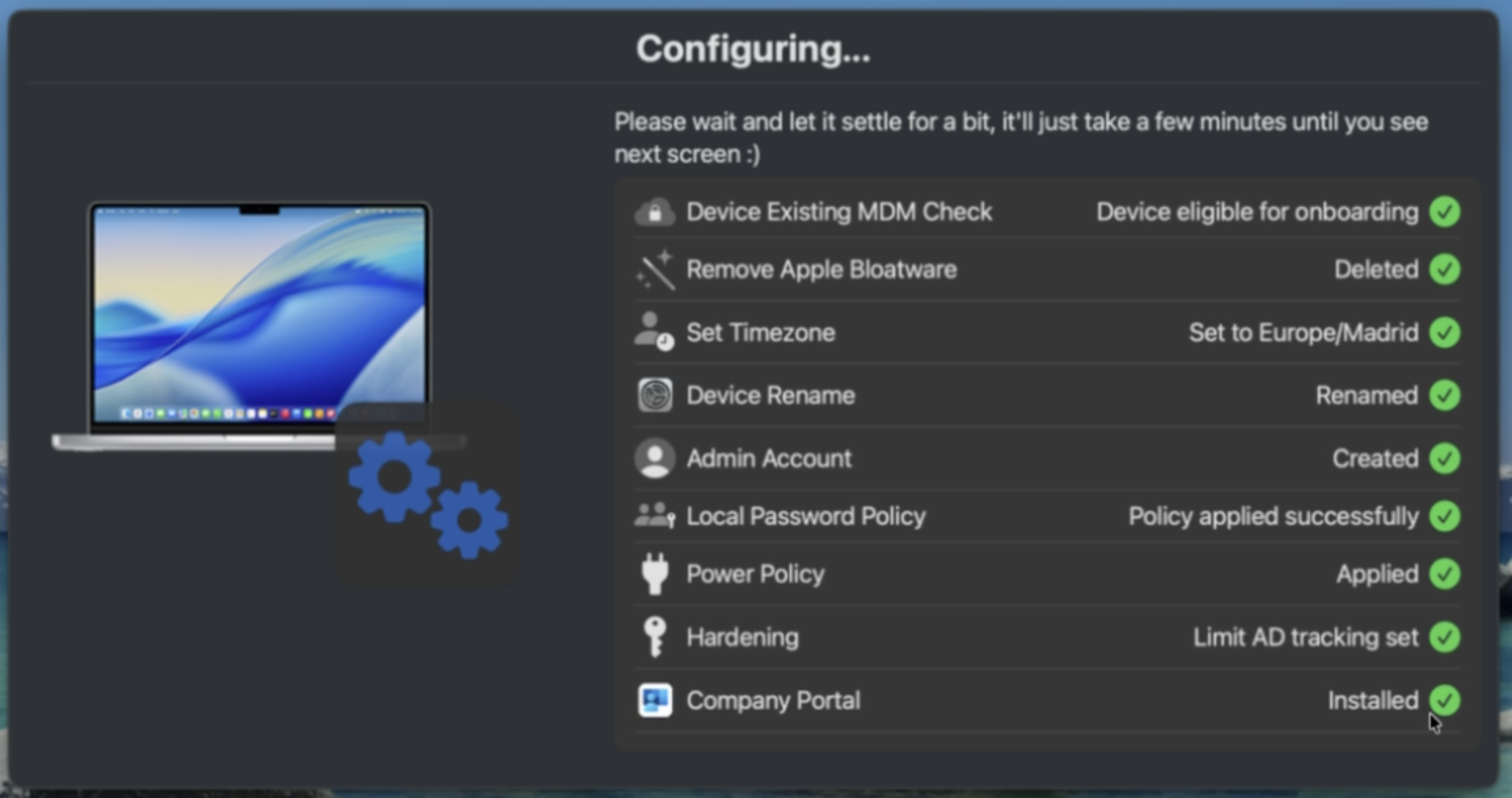1512x798 pixels.
Task: Click the Power Policy plug icon
Action: tap(655, 574)
